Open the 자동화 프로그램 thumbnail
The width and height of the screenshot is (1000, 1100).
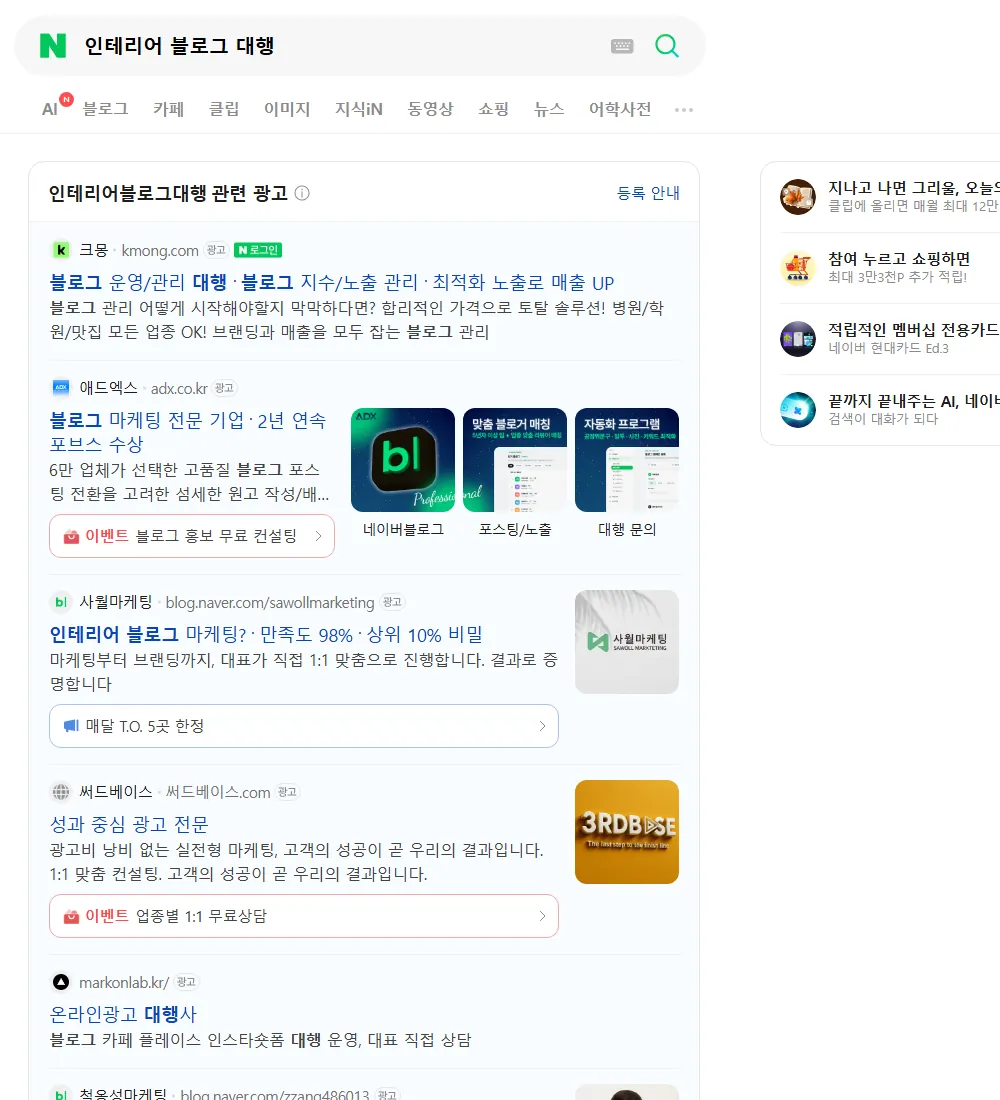(x=627, y=460)
